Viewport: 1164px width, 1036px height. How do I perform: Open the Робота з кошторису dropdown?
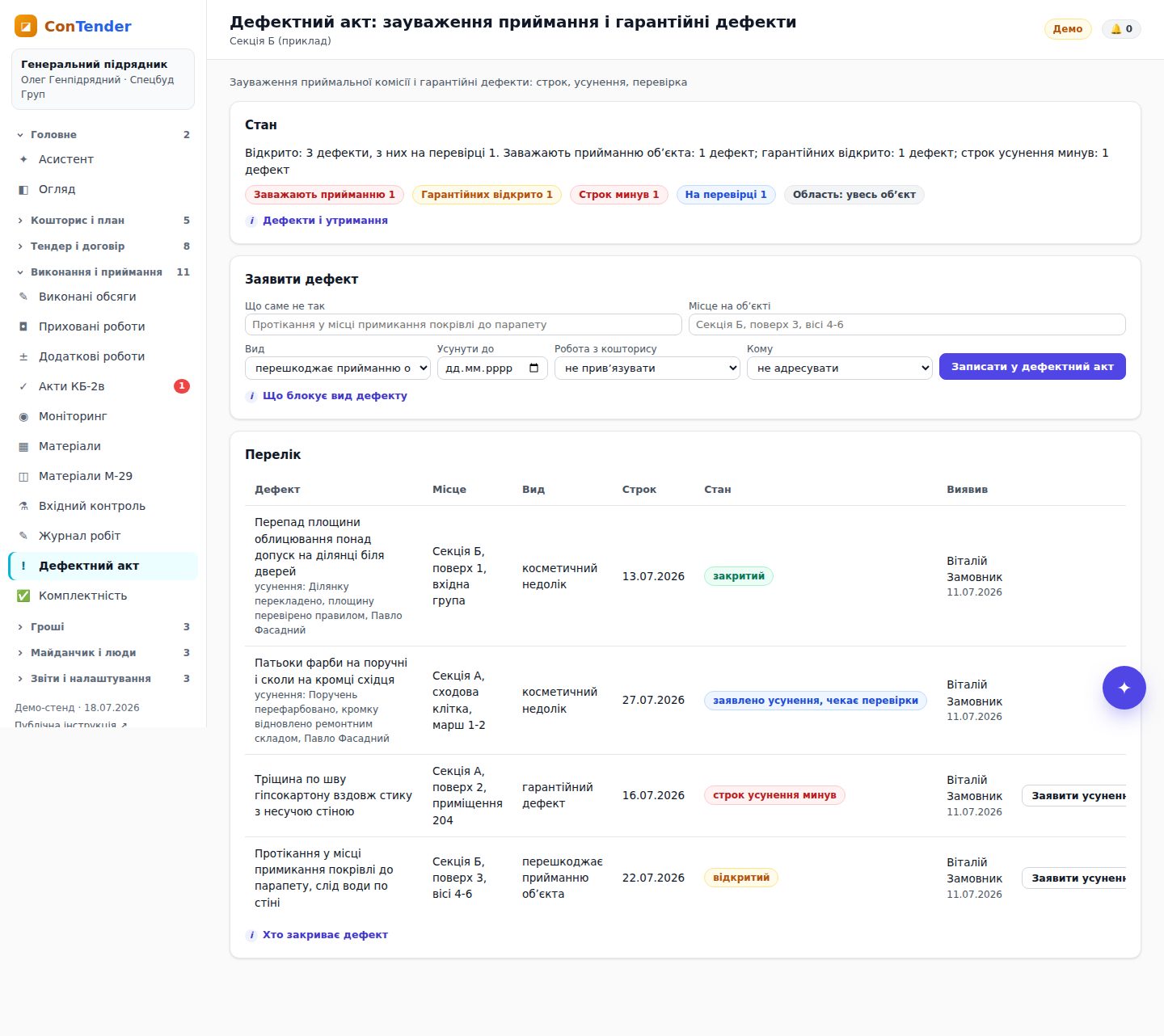[x=647, y=368]
